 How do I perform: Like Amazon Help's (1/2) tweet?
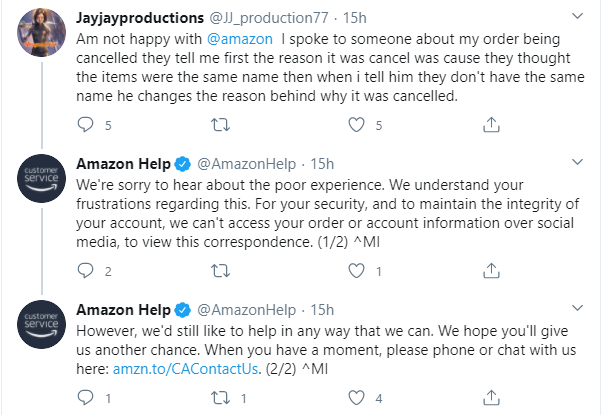point(355,271)
